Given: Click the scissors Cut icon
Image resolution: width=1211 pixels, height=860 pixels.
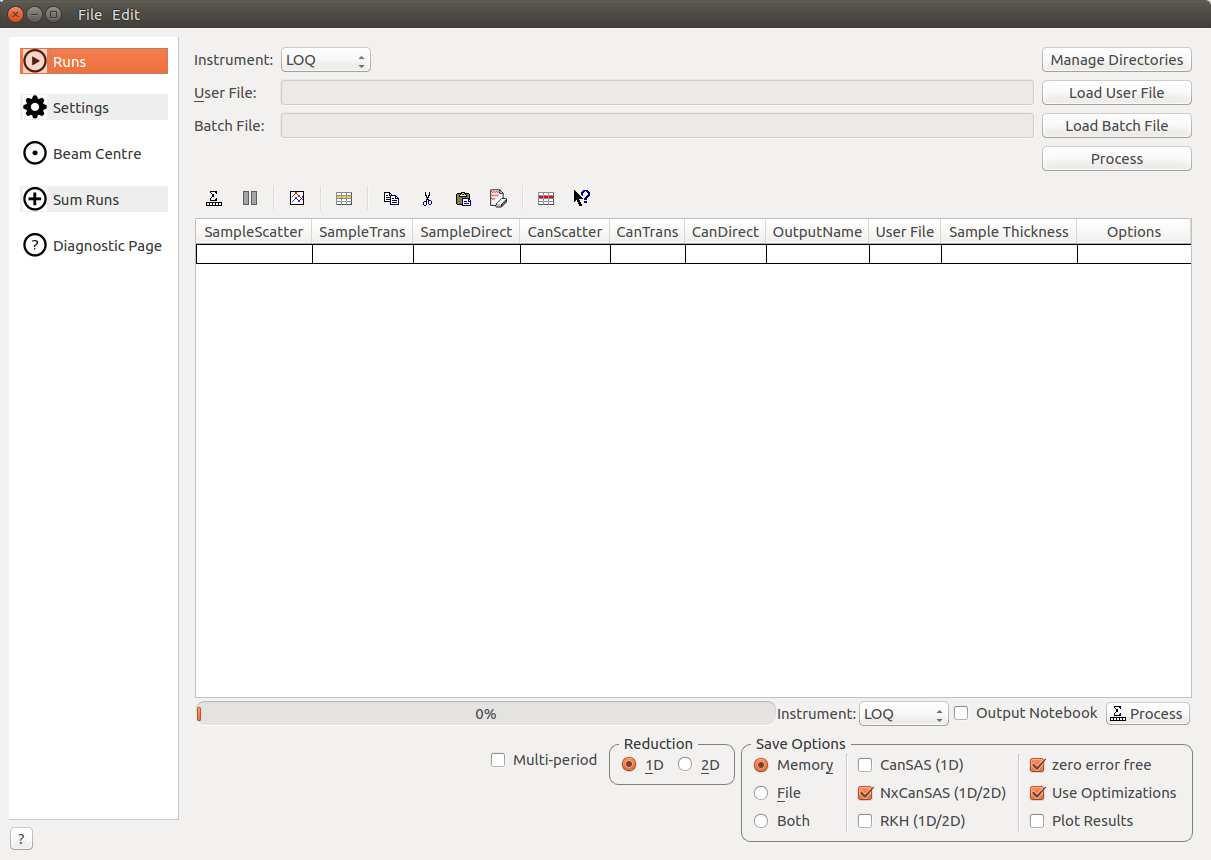Looking at the screenshot, I should (427, 198).
